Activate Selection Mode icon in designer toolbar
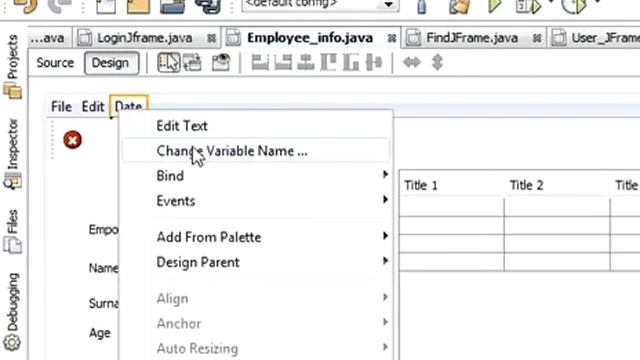Viewport: 640px width, 360px height. 168,63
